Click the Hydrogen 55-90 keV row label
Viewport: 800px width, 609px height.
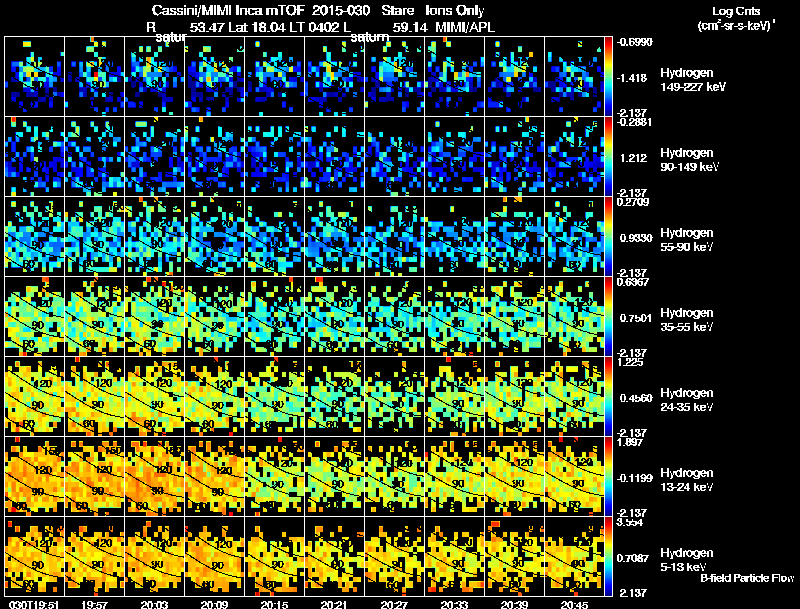pyautogui.click(x=686, y=240)
